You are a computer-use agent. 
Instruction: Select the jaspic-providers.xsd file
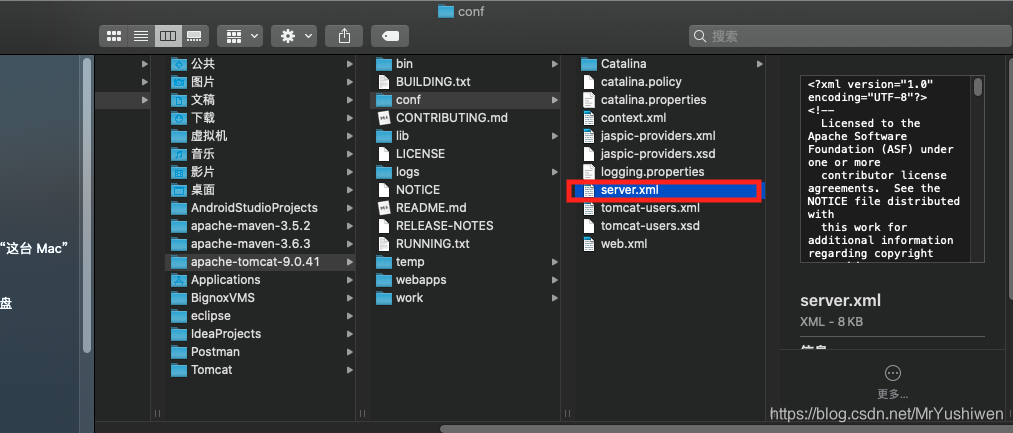(671, 154)
